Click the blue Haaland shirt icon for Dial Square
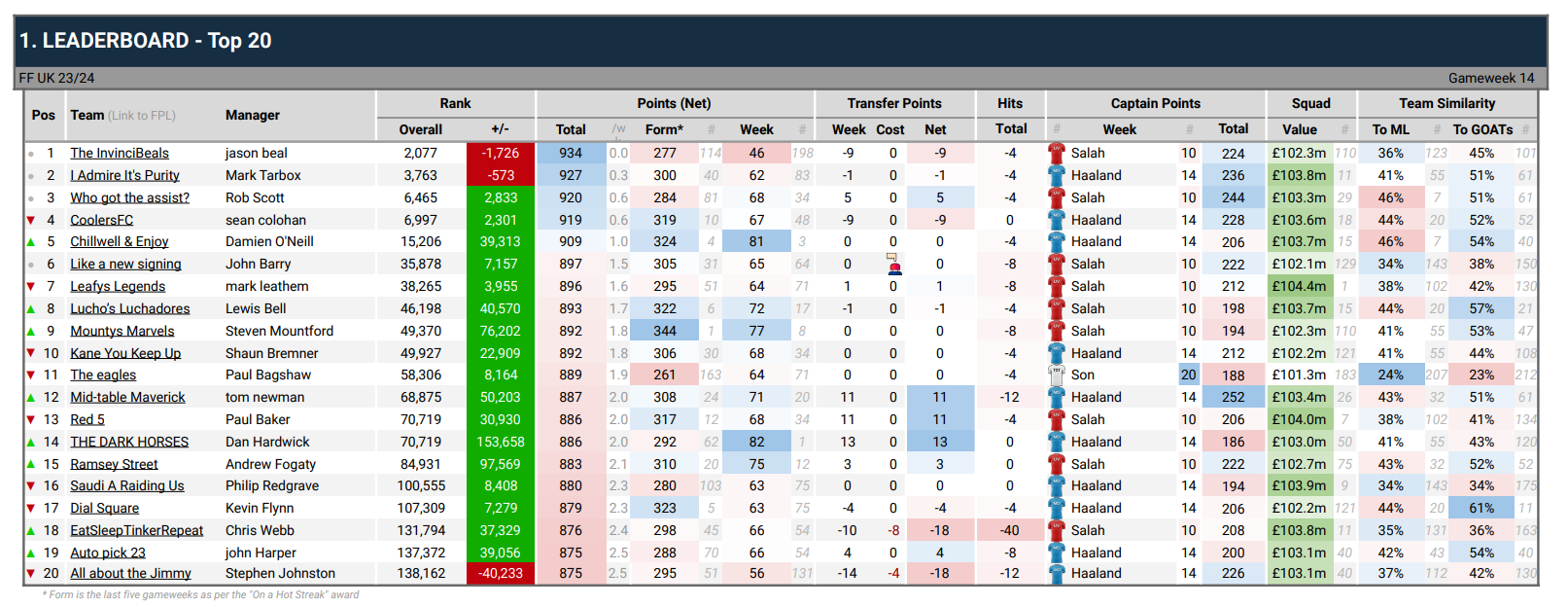The width and height of the screenshot is (1568, 607). (x=1057, y=508)
